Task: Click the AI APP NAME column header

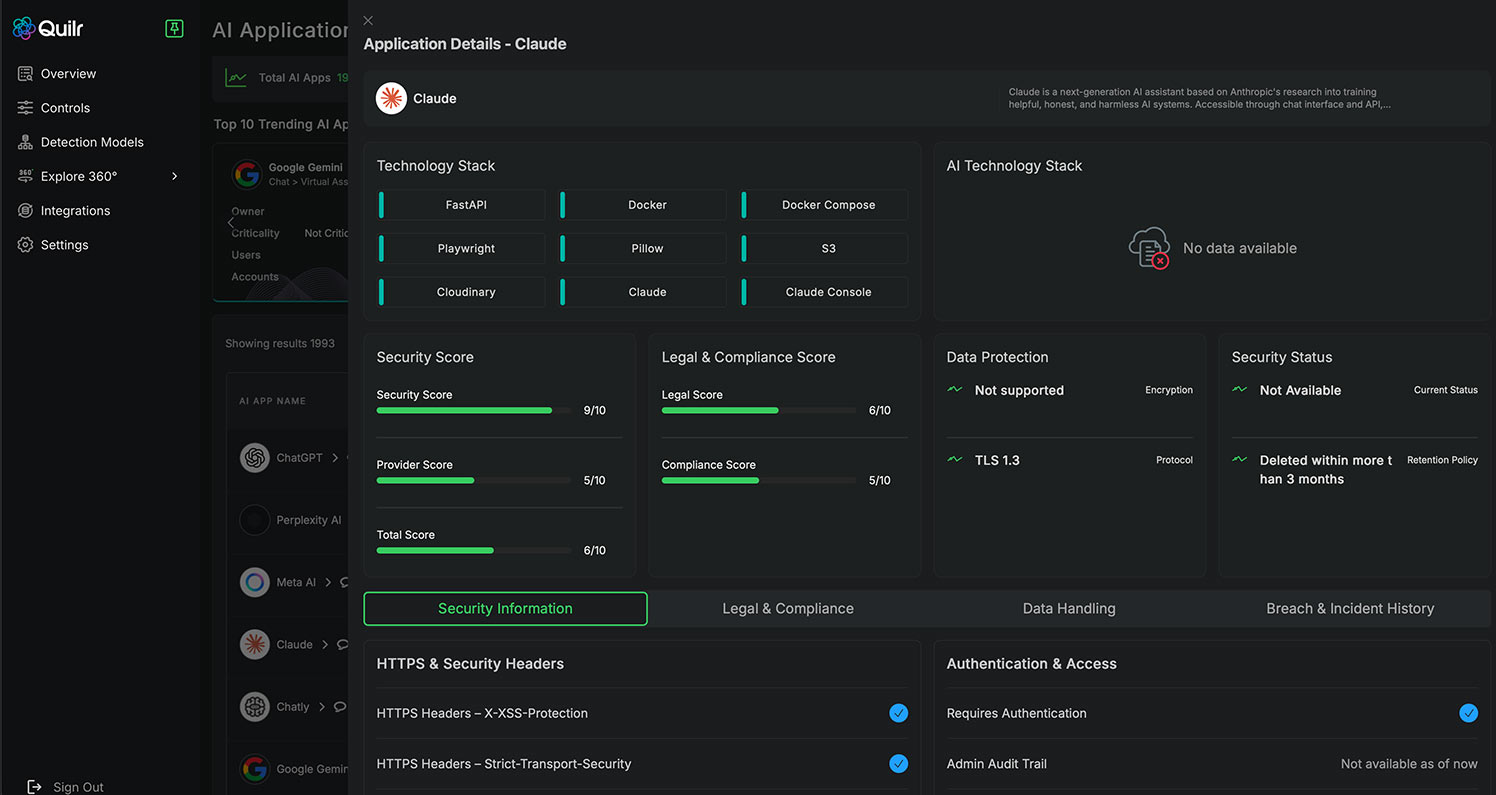Action: point(272,401)
